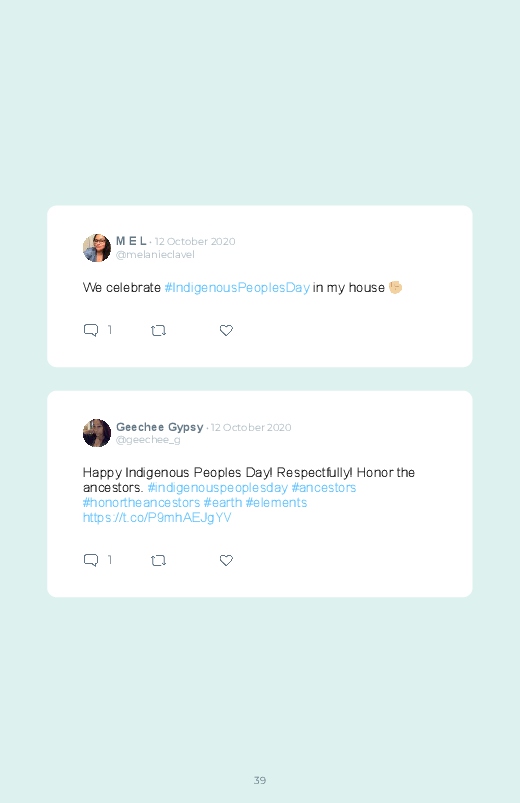Open Geechee Gypsy's profile picture
Image resolution: width=520 pixels, height=803 pixels.
pos(97,433)
